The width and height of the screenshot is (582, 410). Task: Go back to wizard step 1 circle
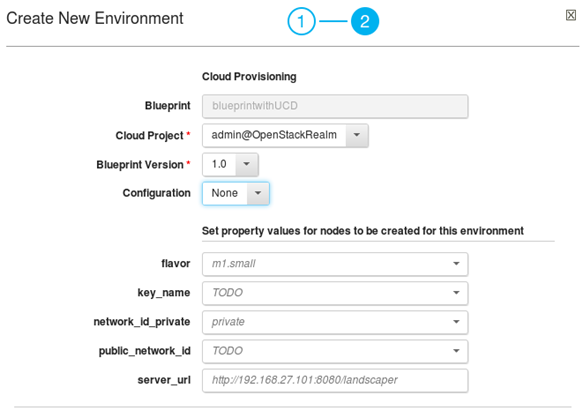pyautogui.click(x=301, y=21)
